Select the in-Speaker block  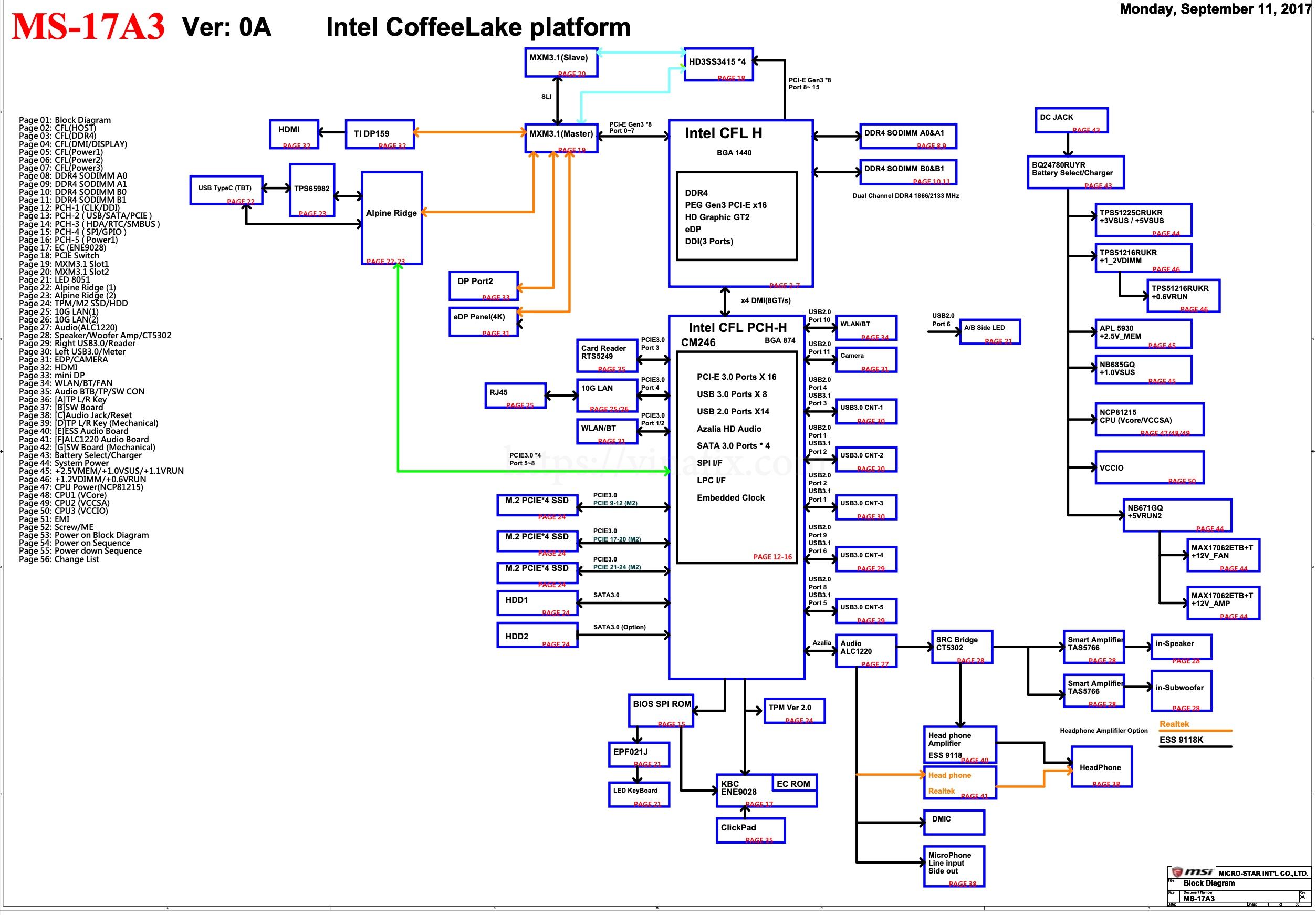coord(1182,647)
